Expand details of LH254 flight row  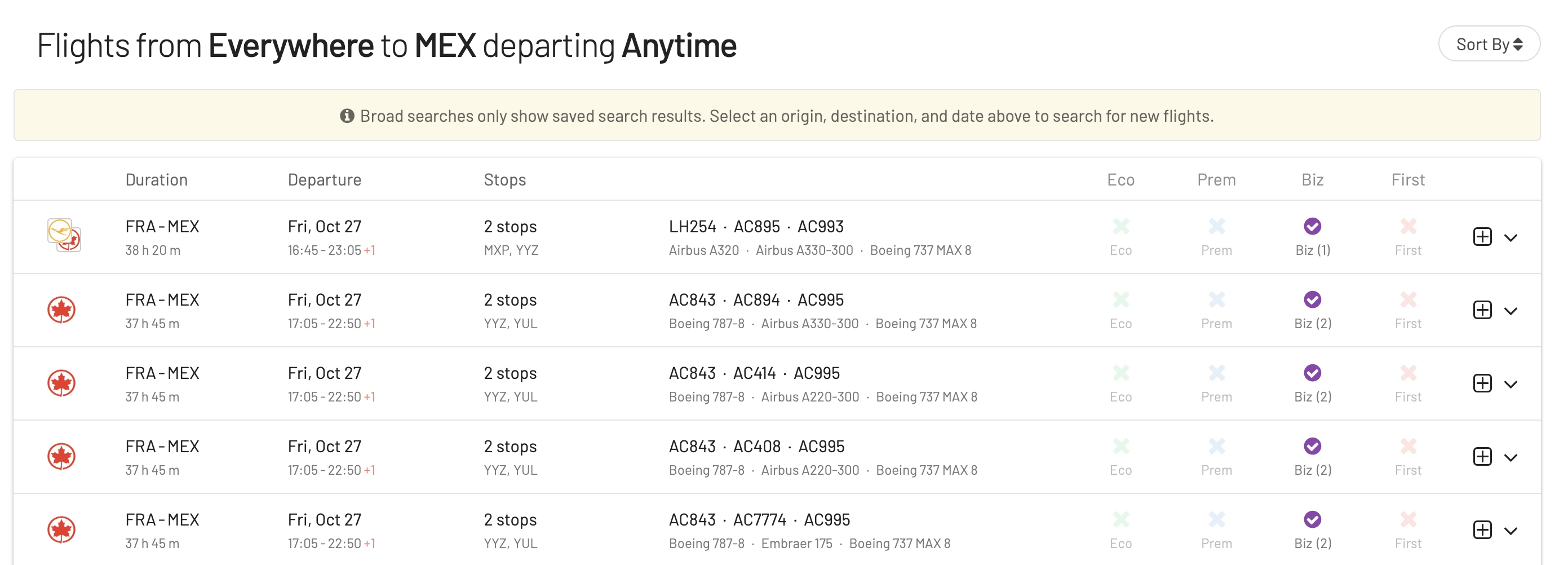[1511, 238]
